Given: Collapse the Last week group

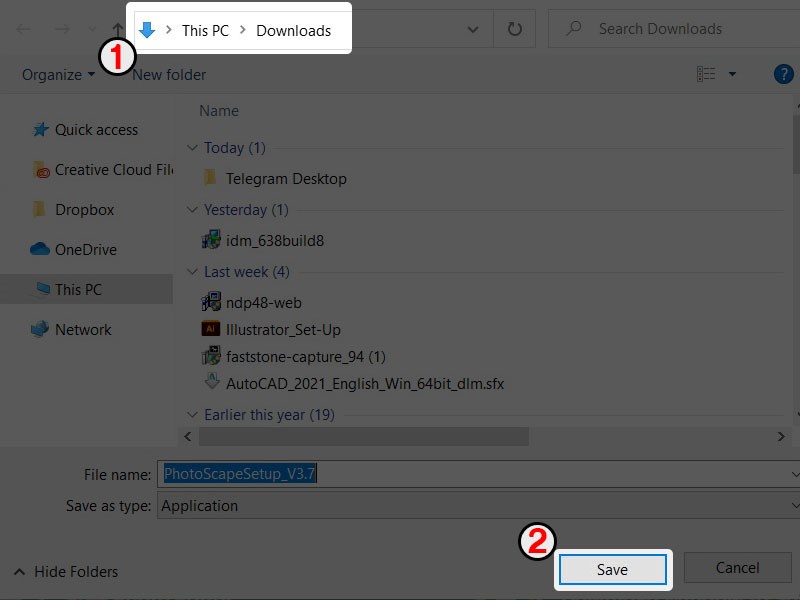Looking at the screenshot, I should pos(192,272).
